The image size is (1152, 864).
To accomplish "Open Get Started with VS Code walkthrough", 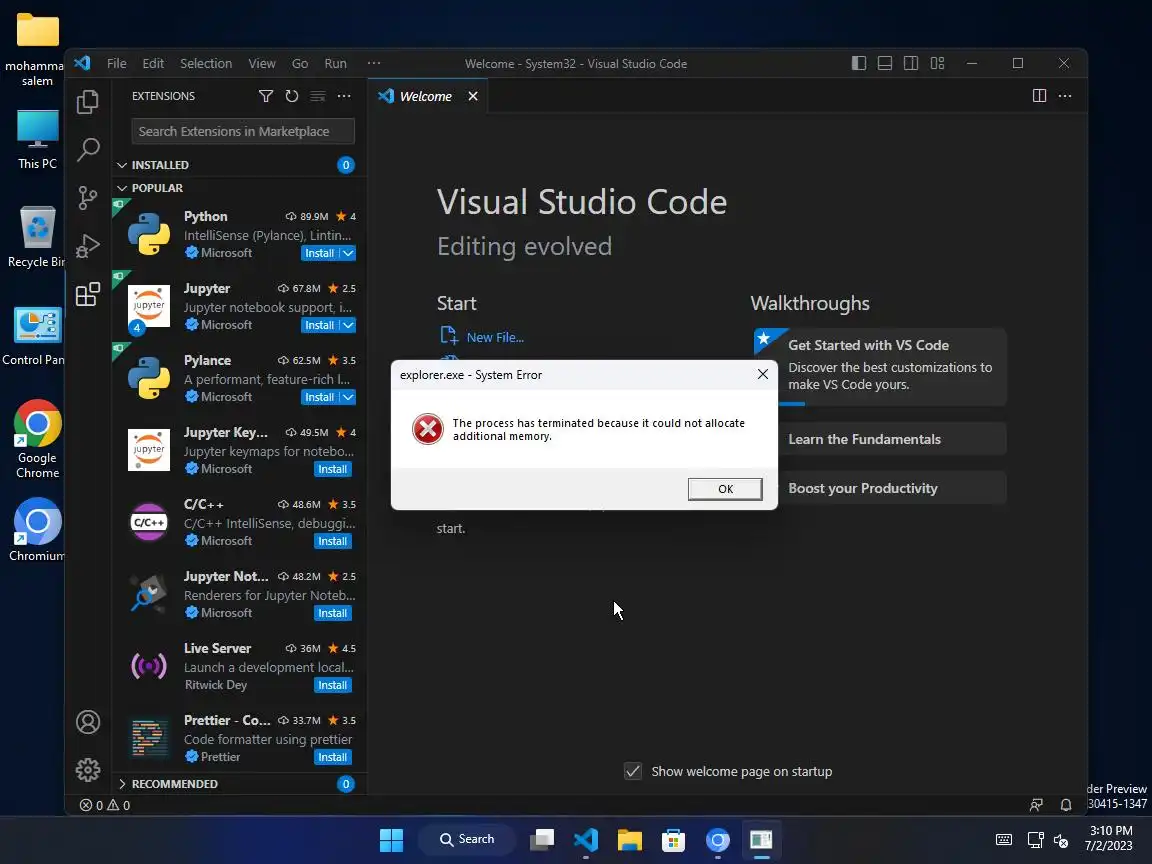I will pyautogui.click(x=879, y=365).
